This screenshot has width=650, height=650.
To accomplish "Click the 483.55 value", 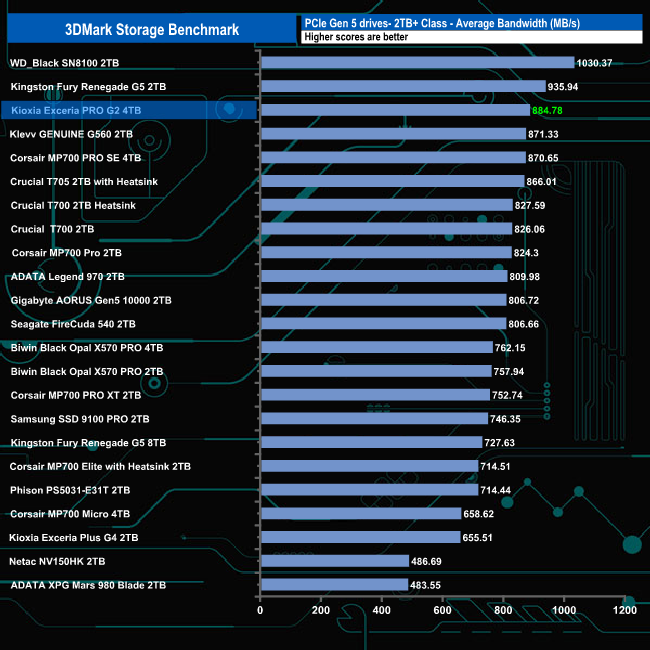I will coord(425,585).
